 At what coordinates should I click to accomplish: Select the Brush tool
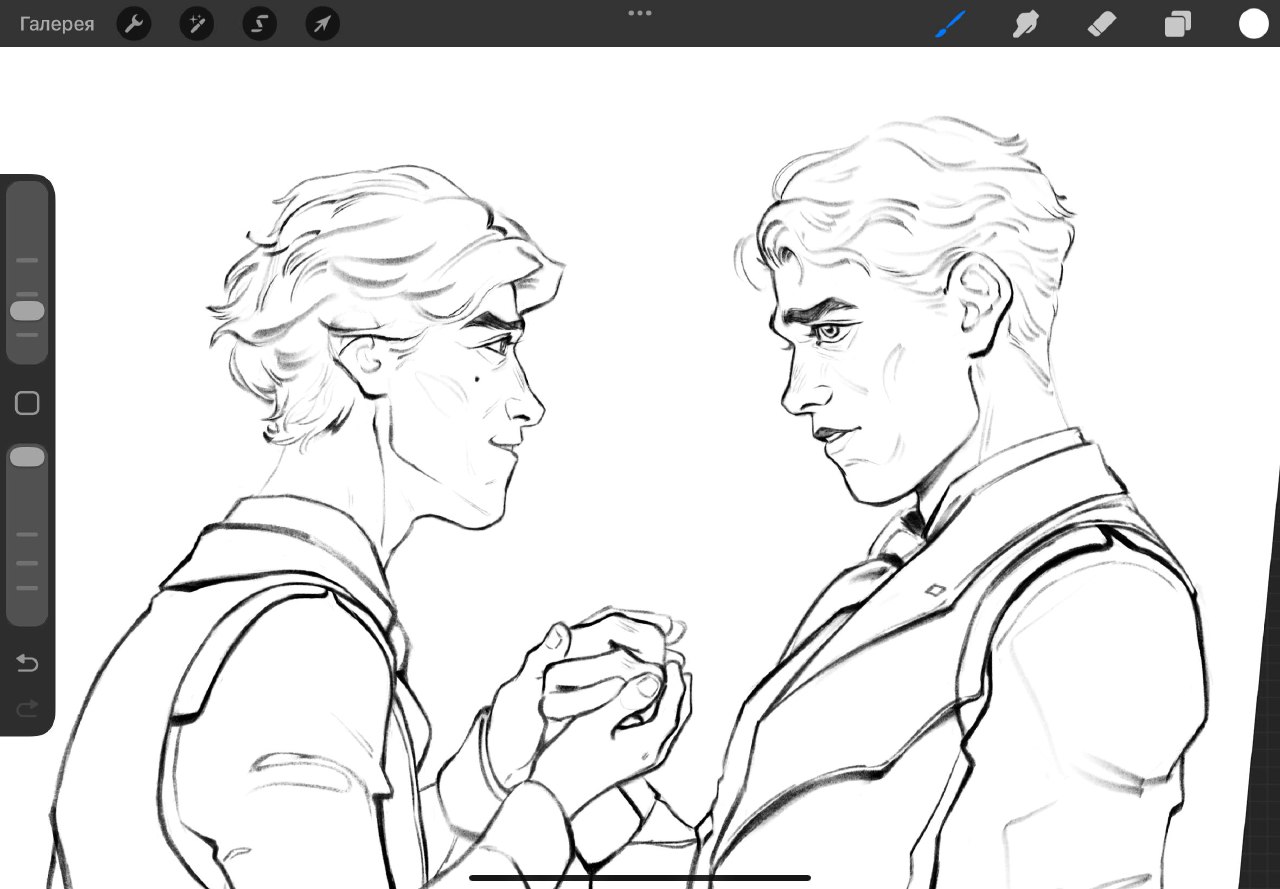[950, 24]
